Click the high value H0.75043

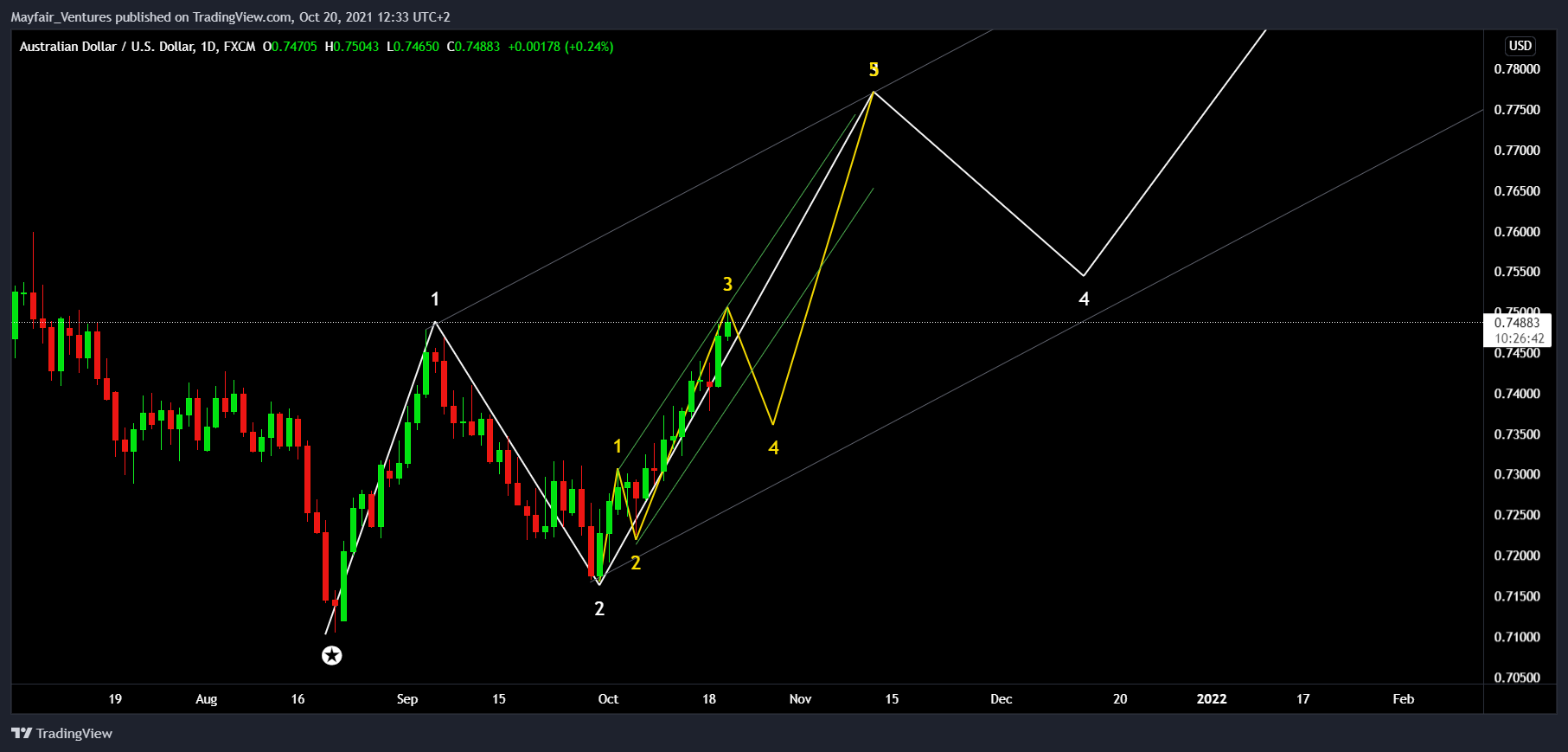tap(352, 47)
